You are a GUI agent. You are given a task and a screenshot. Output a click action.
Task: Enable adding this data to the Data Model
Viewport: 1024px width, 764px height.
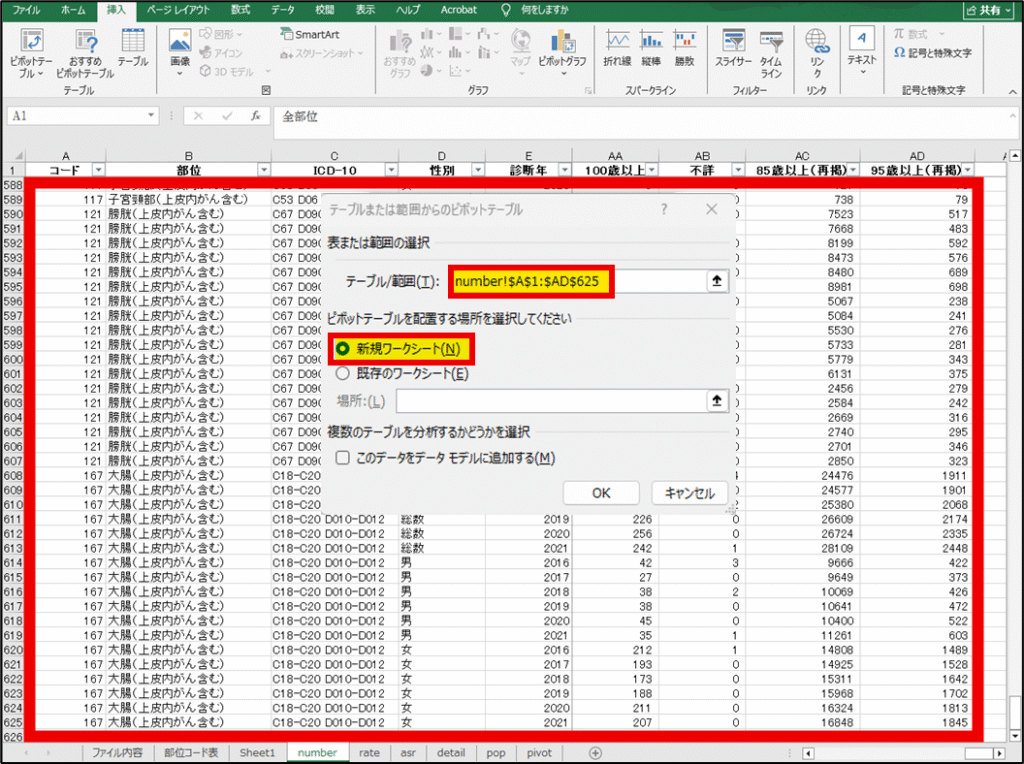click(343, 458)
